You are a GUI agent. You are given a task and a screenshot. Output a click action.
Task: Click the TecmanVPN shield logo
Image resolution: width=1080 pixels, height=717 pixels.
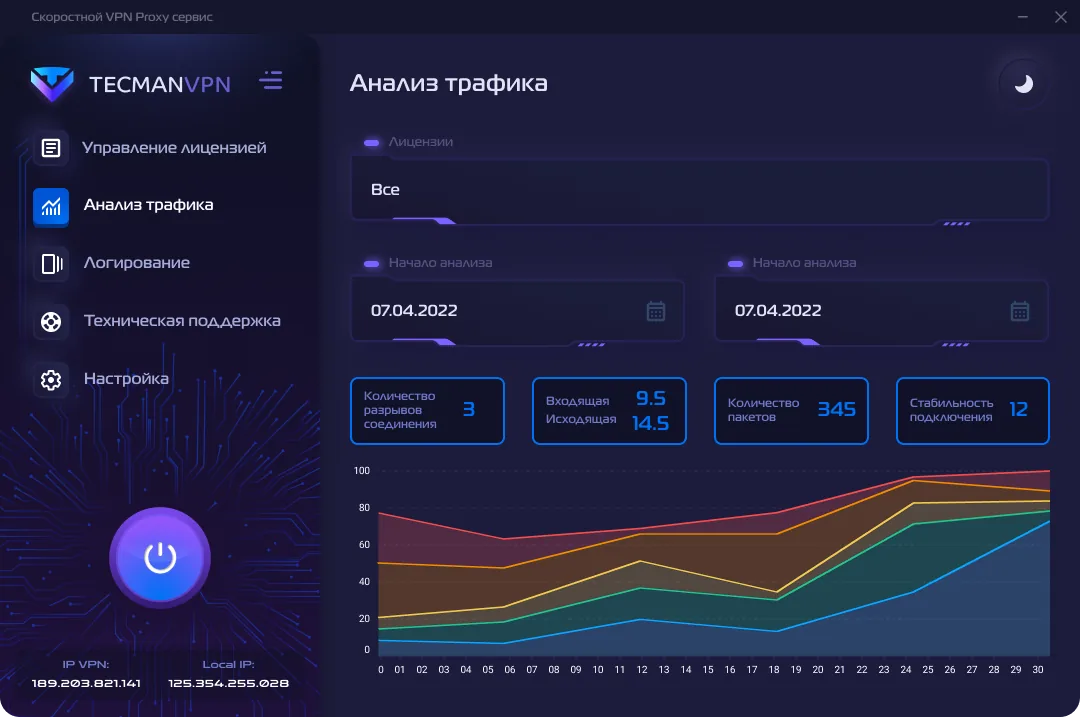52,83
